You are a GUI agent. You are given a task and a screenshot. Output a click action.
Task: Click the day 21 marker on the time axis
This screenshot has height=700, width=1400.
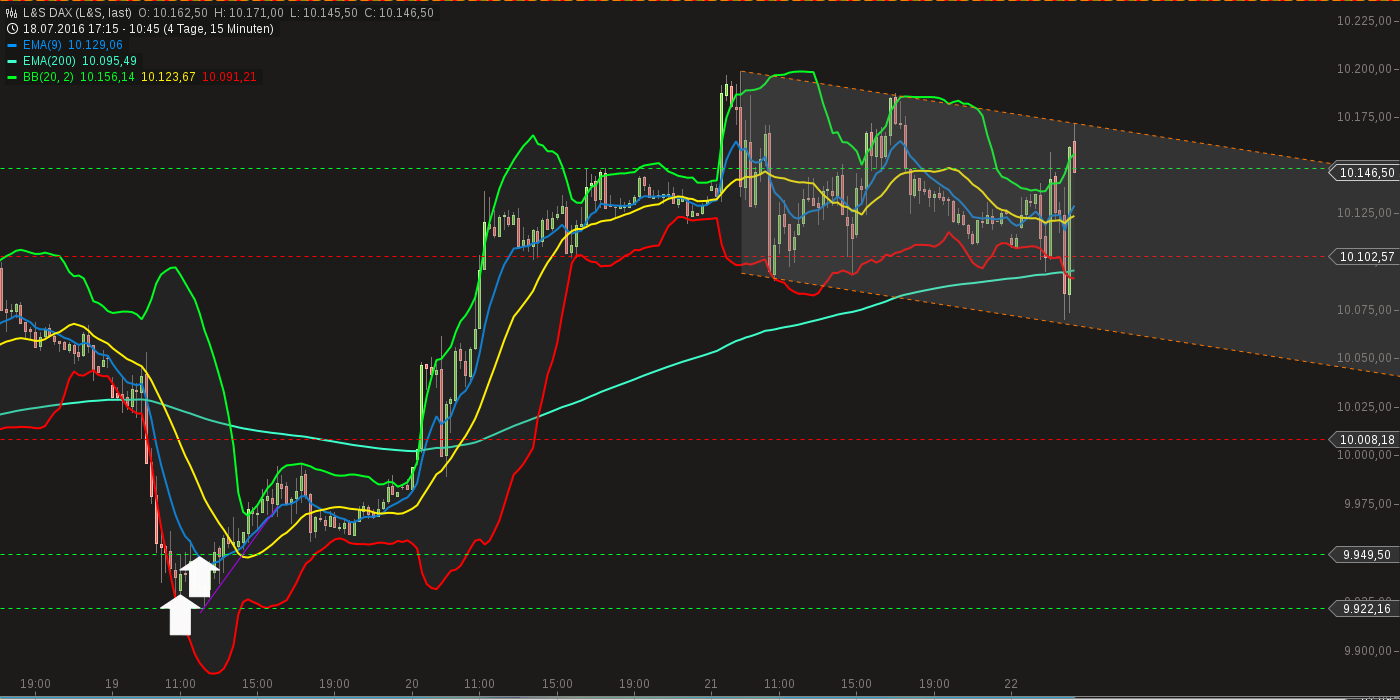click(711, 685)
